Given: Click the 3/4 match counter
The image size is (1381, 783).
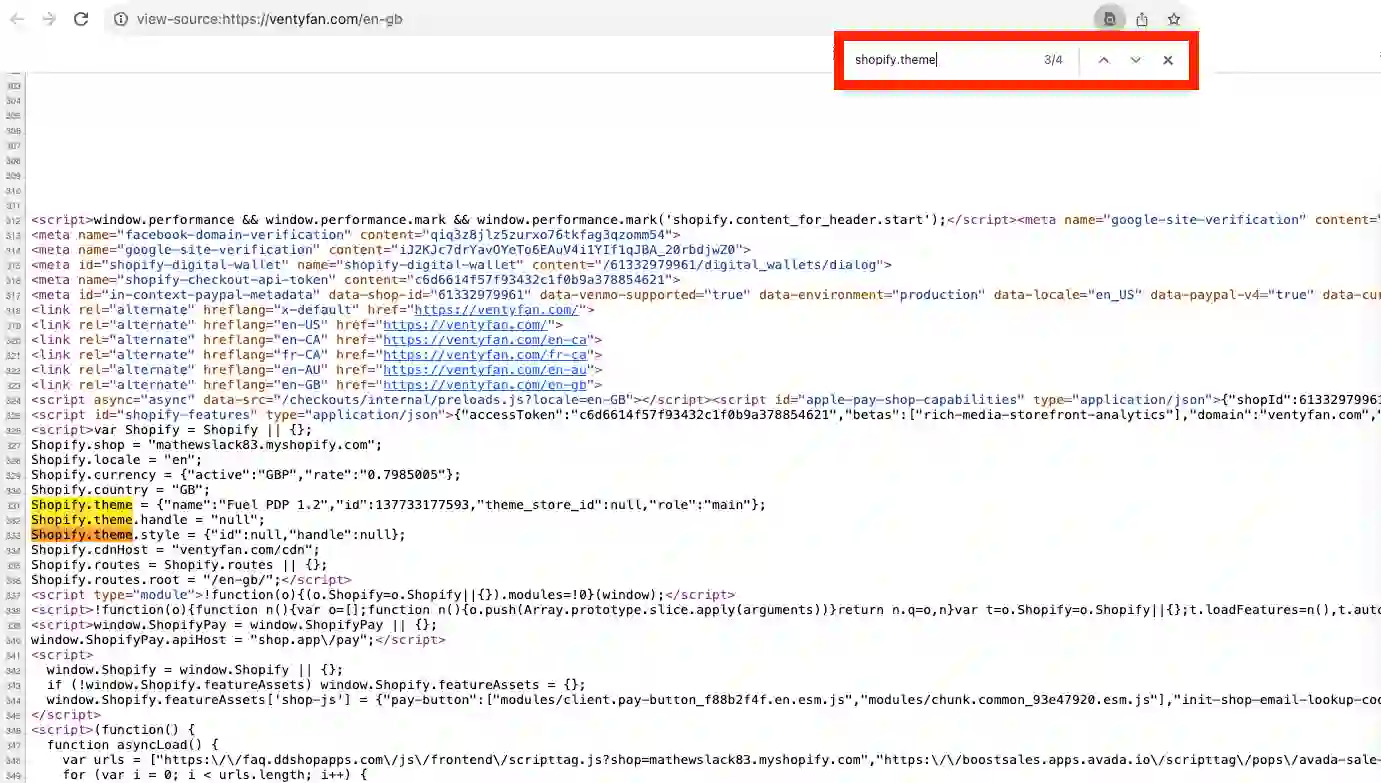Looking at the screenshot, I should click(x=1052, y=59).
